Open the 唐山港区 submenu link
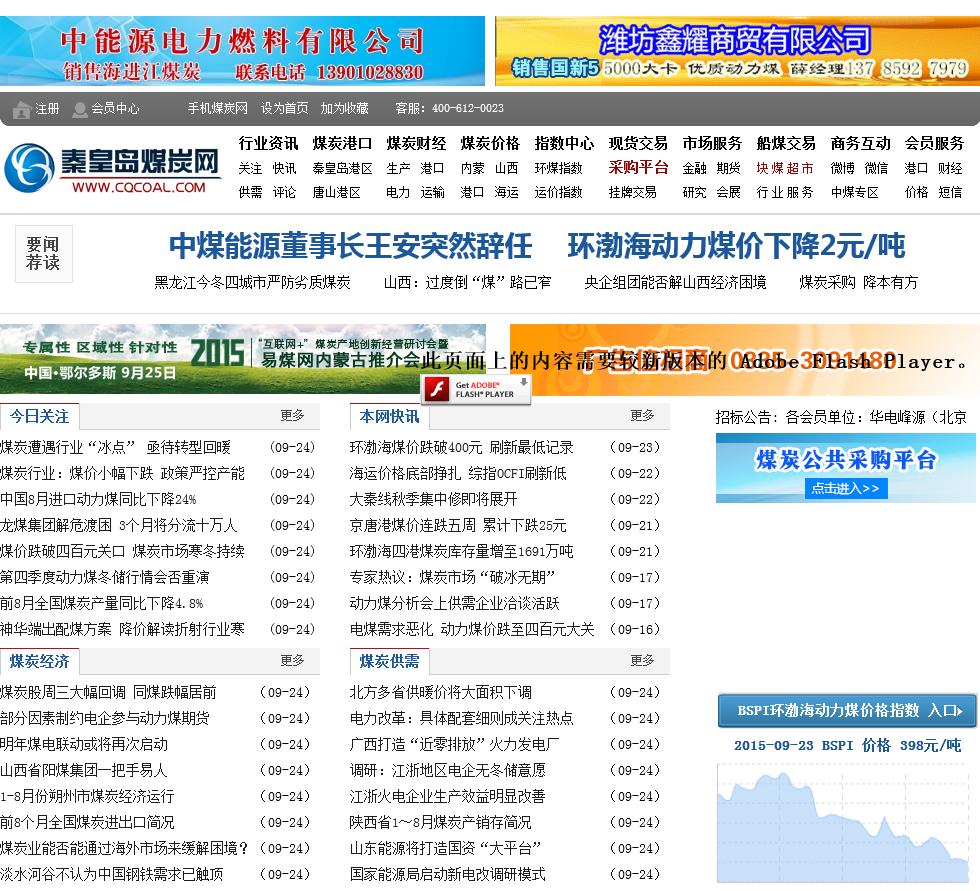Screen dimensions: 980x891 click(336, 192)
